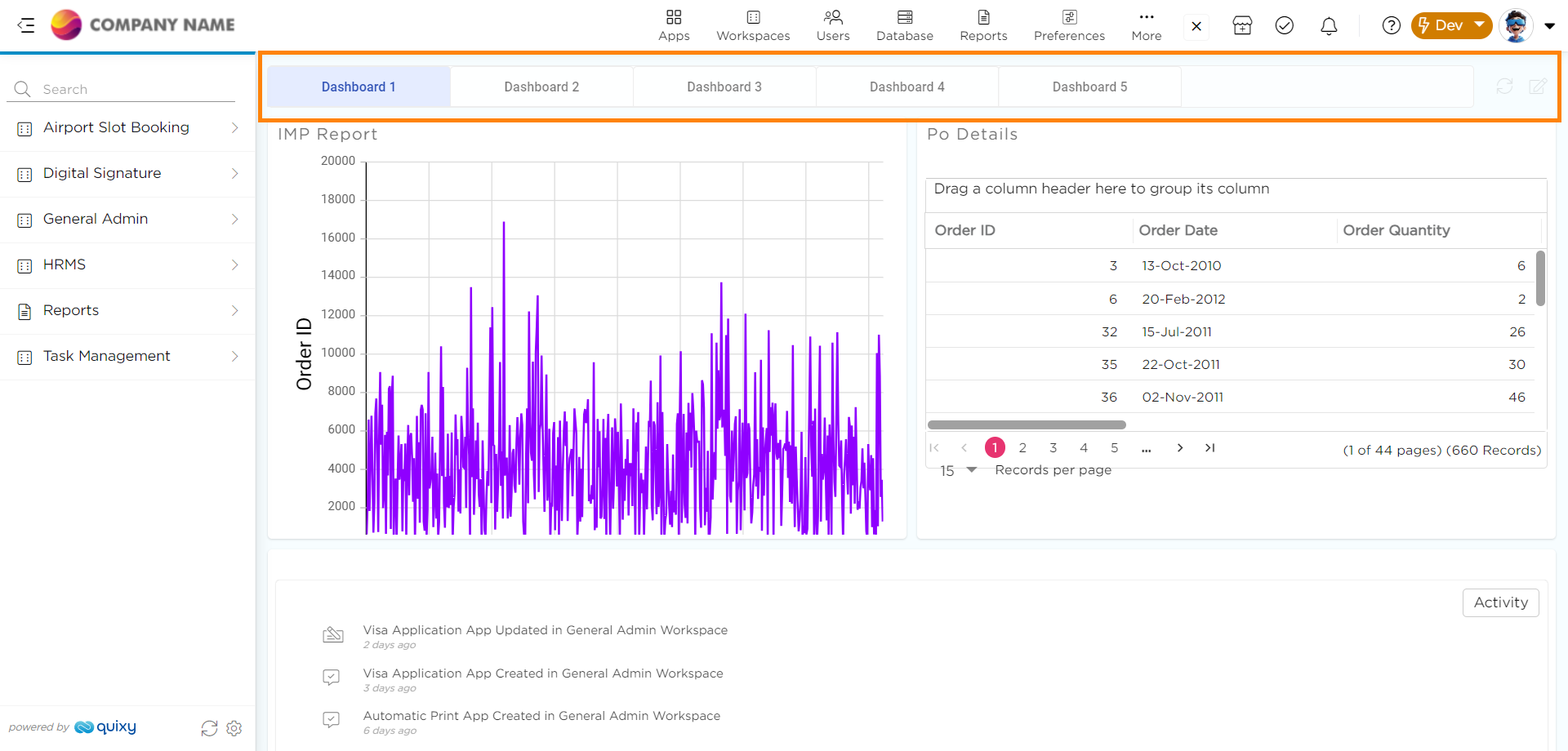Refresh the dashboard using the refresh icon
This screenshot has width=1568, height=751.
[1504, 87]
